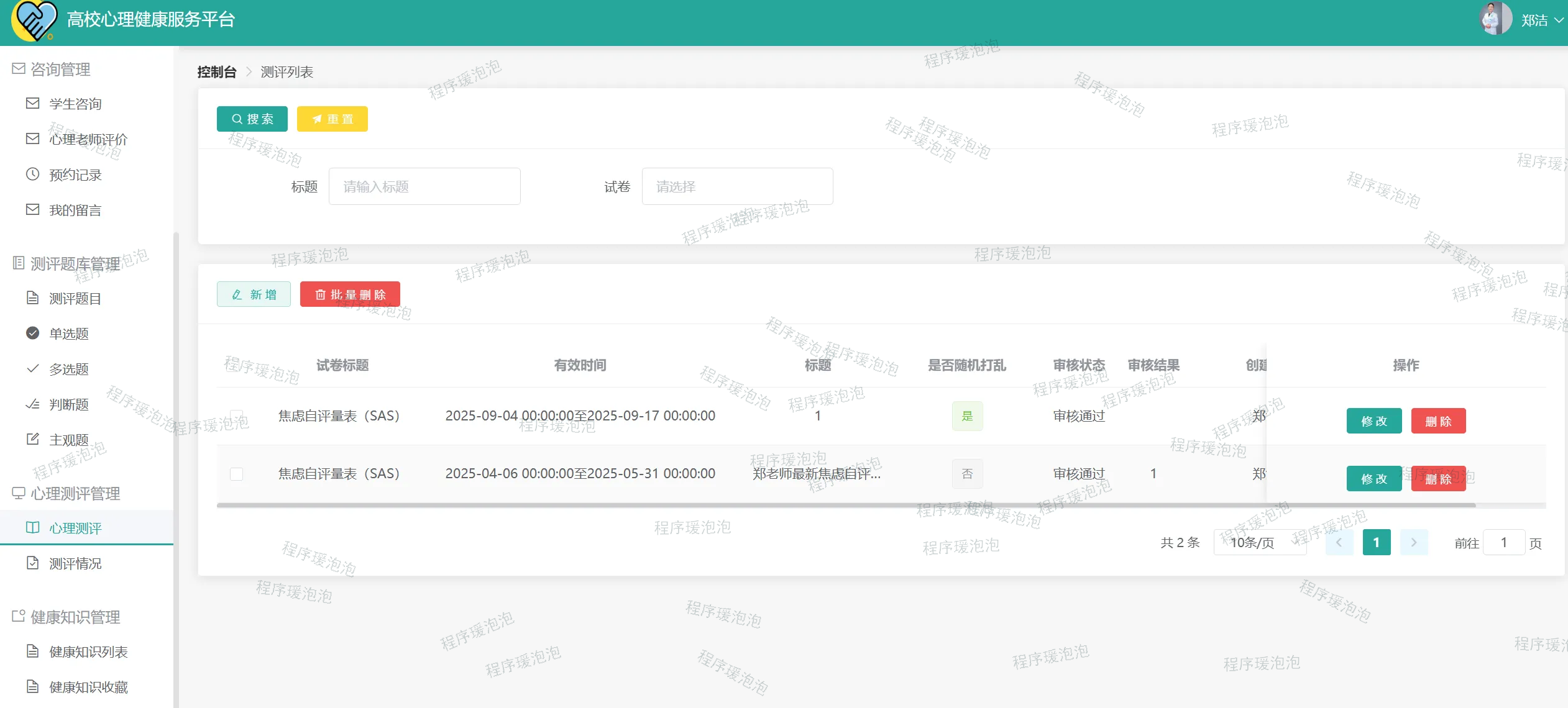Screen dimensions: 1568x708
Task: Click the 标题 search input field
Action: pyautogui.click(x=424, y=186)
